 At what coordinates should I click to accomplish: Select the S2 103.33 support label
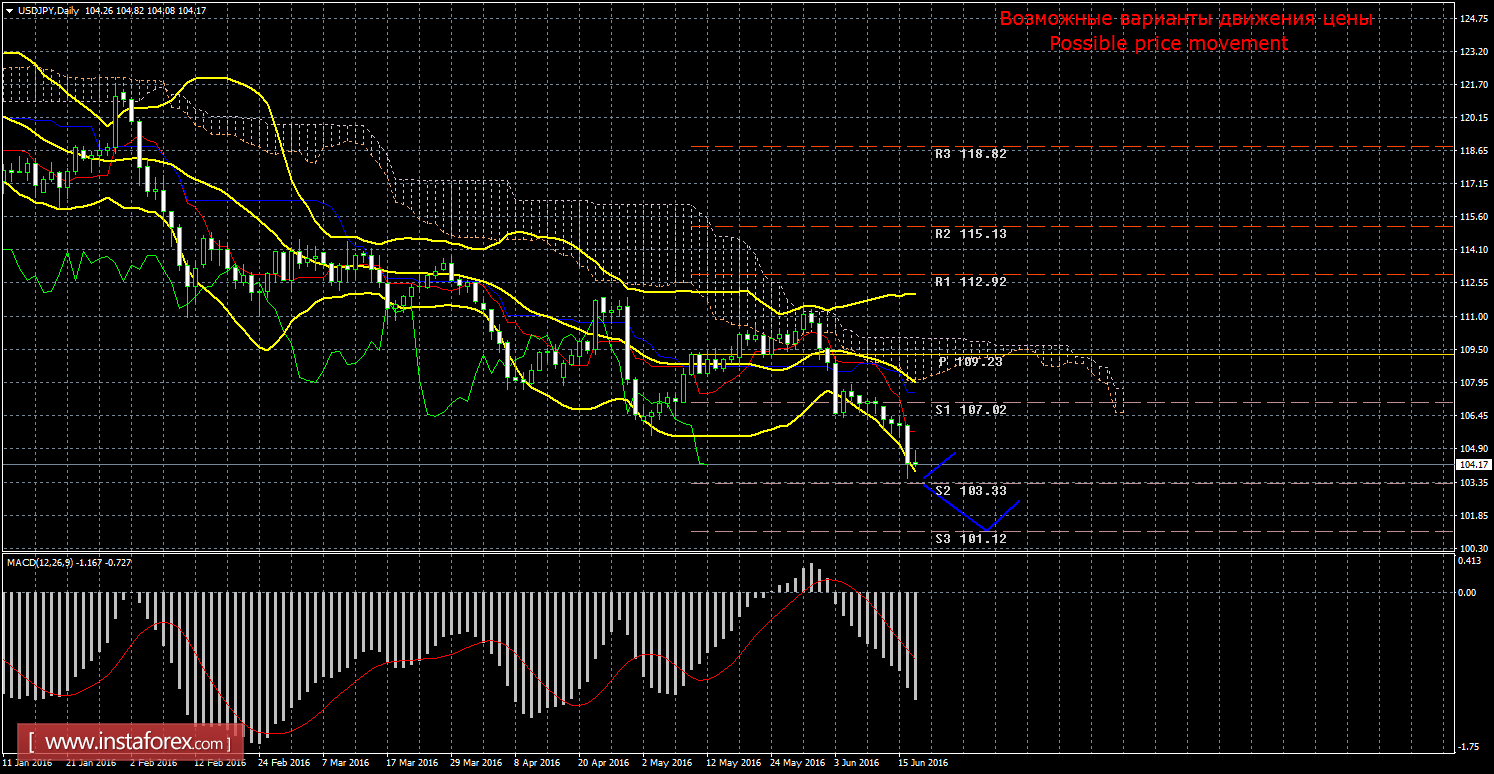pos(970,491)
